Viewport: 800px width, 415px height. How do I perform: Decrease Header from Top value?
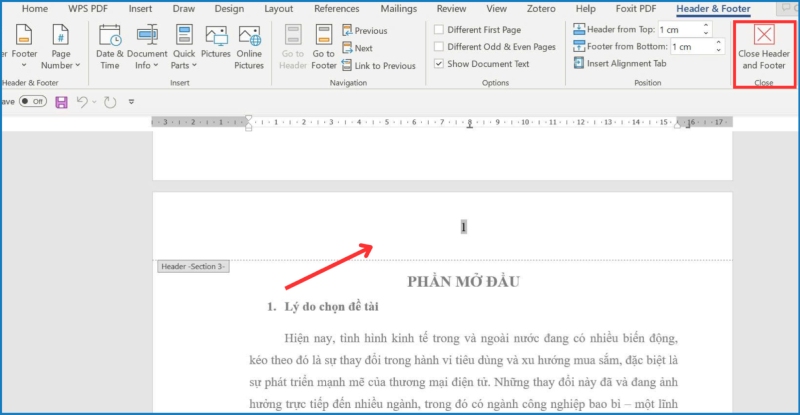[706, 33]
